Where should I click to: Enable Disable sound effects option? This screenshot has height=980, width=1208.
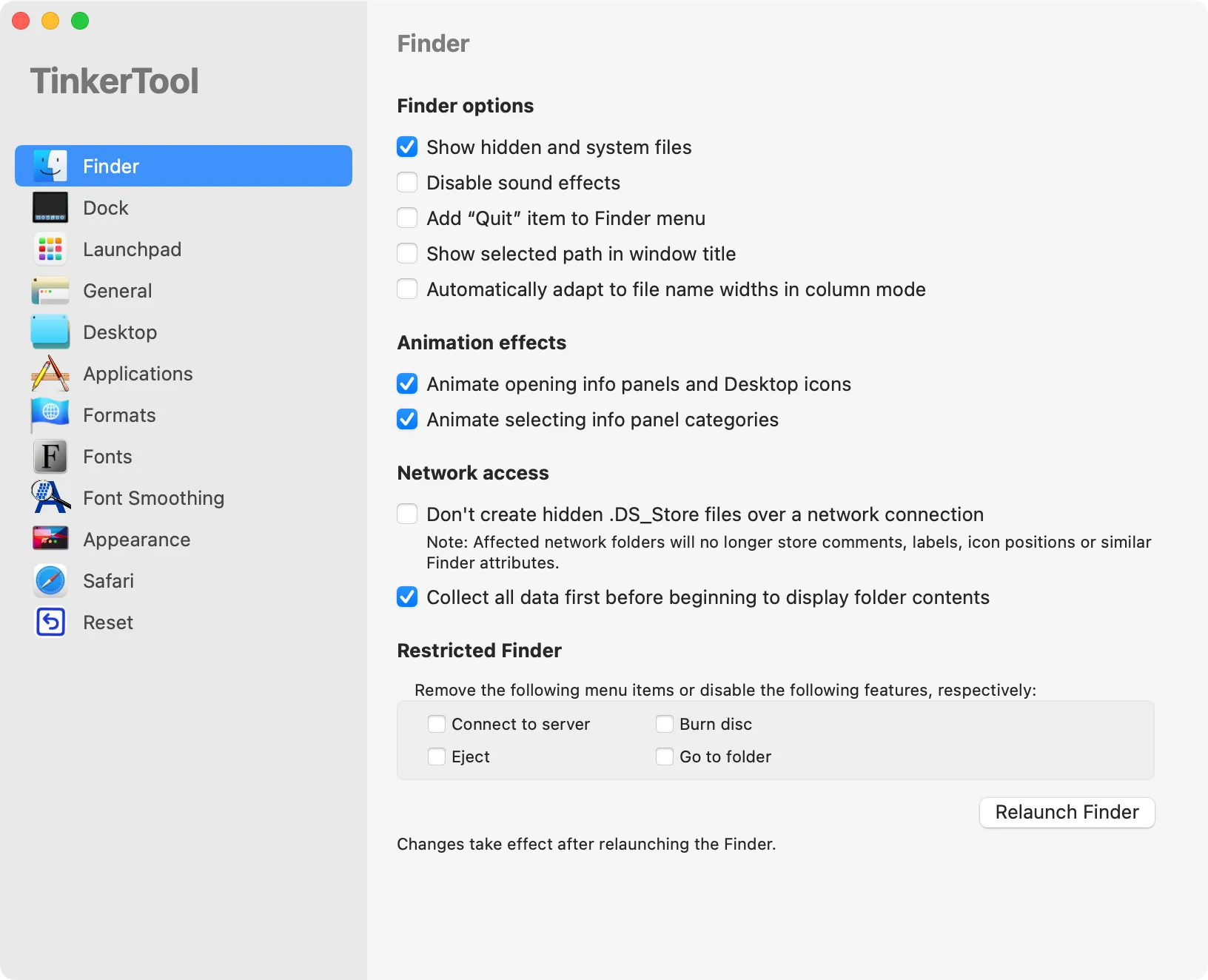tap(407, 182)
